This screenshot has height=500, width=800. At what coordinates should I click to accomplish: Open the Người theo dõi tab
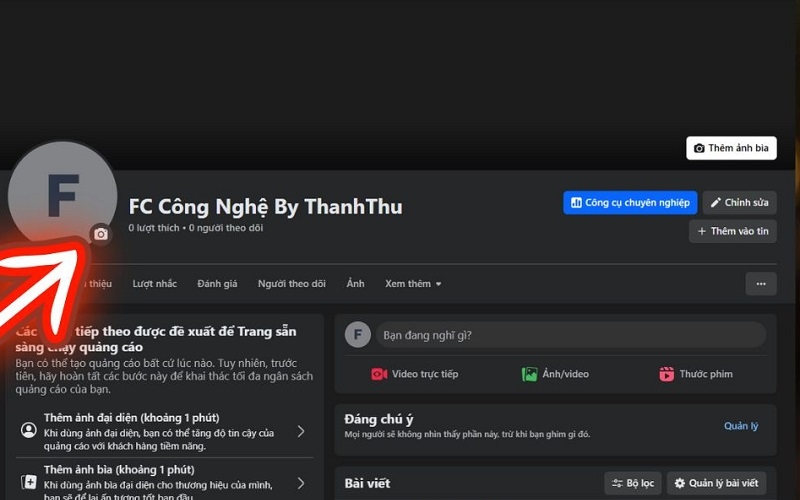pos(291,284)
